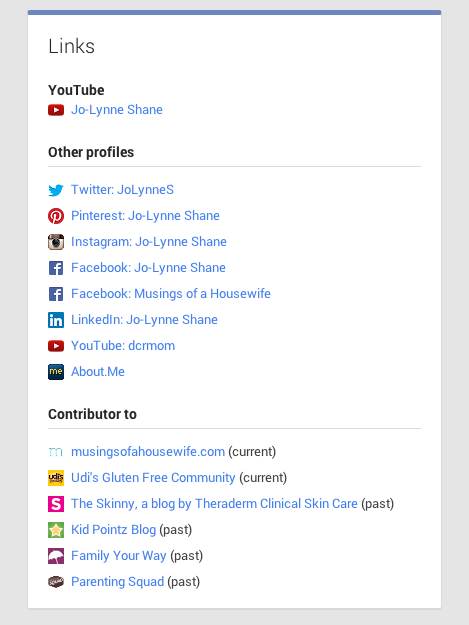Click the Pinterest logo icon

point(56,216)
